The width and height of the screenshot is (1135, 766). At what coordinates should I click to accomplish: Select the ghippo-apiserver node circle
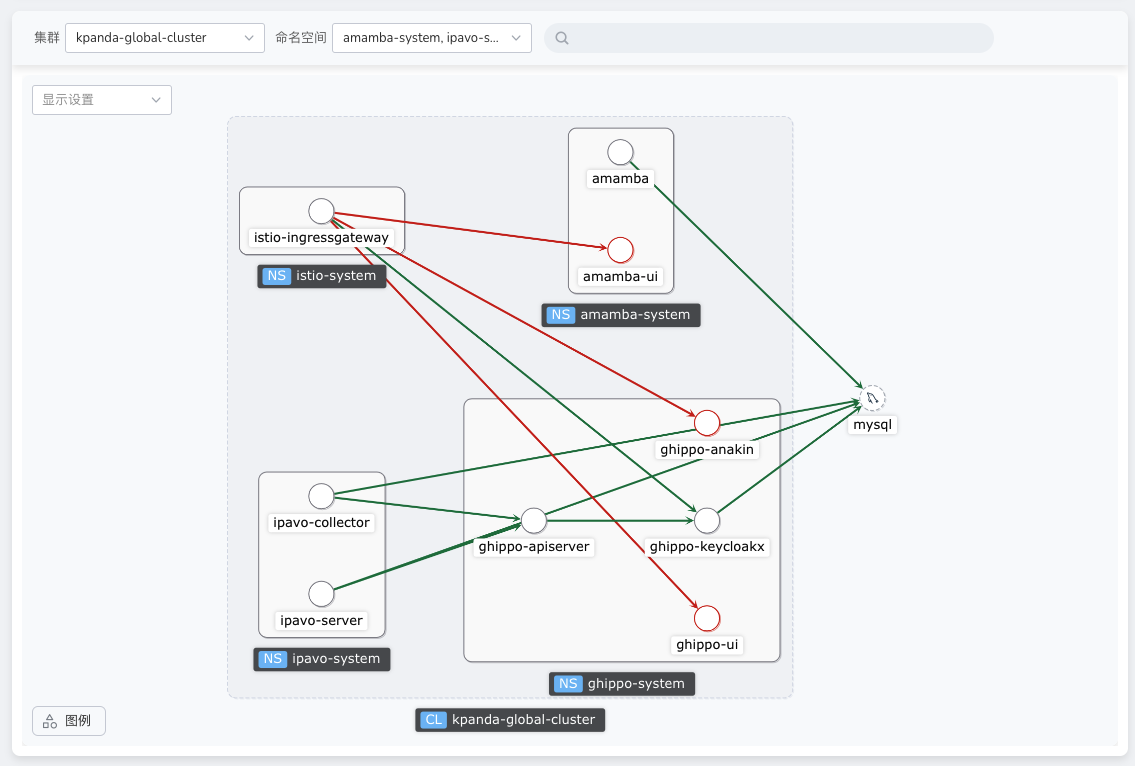point(534,520)
